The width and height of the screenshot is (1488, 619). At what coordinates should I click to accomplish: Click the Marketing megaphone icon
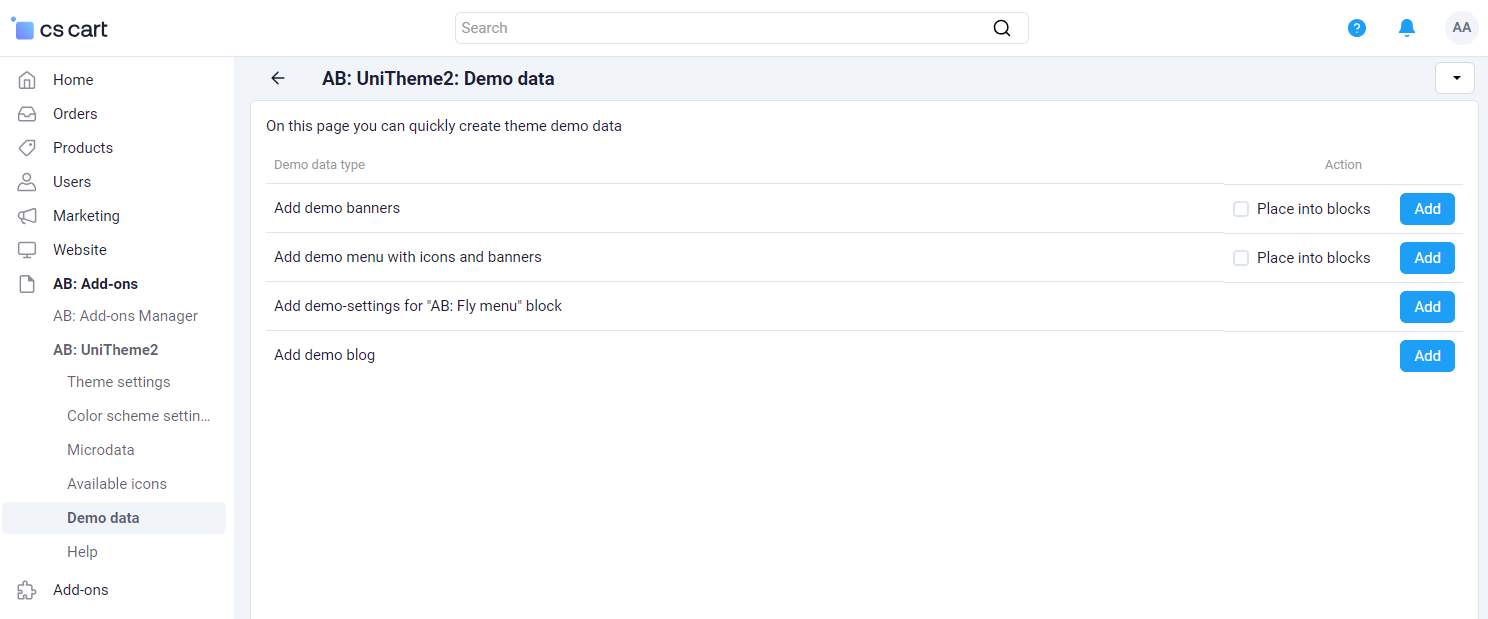pyautogui.click(x=27, y=216)
